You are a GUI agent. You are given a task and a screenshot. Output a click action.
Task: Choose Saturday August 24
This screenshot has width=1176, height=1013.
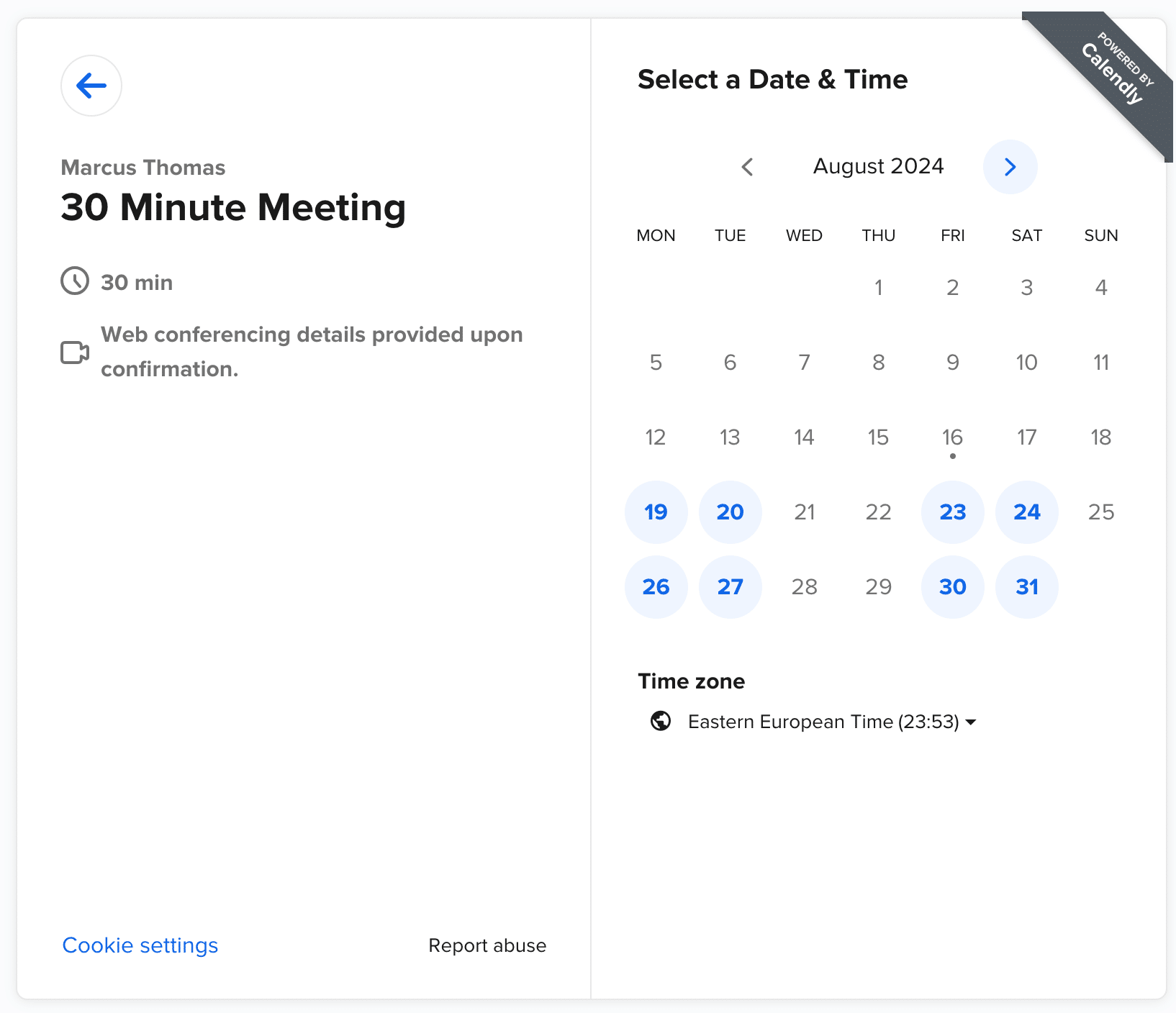pyautogui.click(x=1026, y=512)
